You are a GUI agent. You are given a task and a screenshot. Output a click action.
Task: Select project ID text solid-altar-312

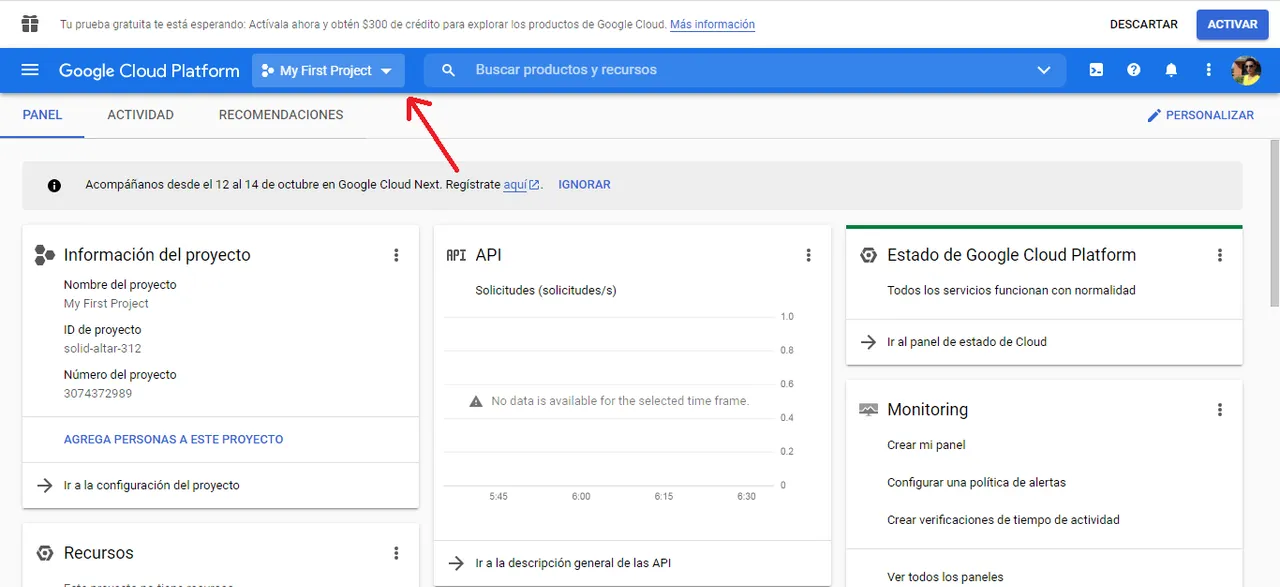102,349
